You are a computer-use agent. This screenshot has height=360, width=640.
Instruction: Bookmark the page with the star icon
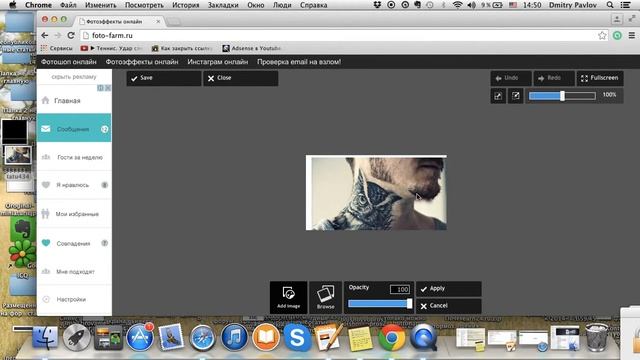click(602, 36)
